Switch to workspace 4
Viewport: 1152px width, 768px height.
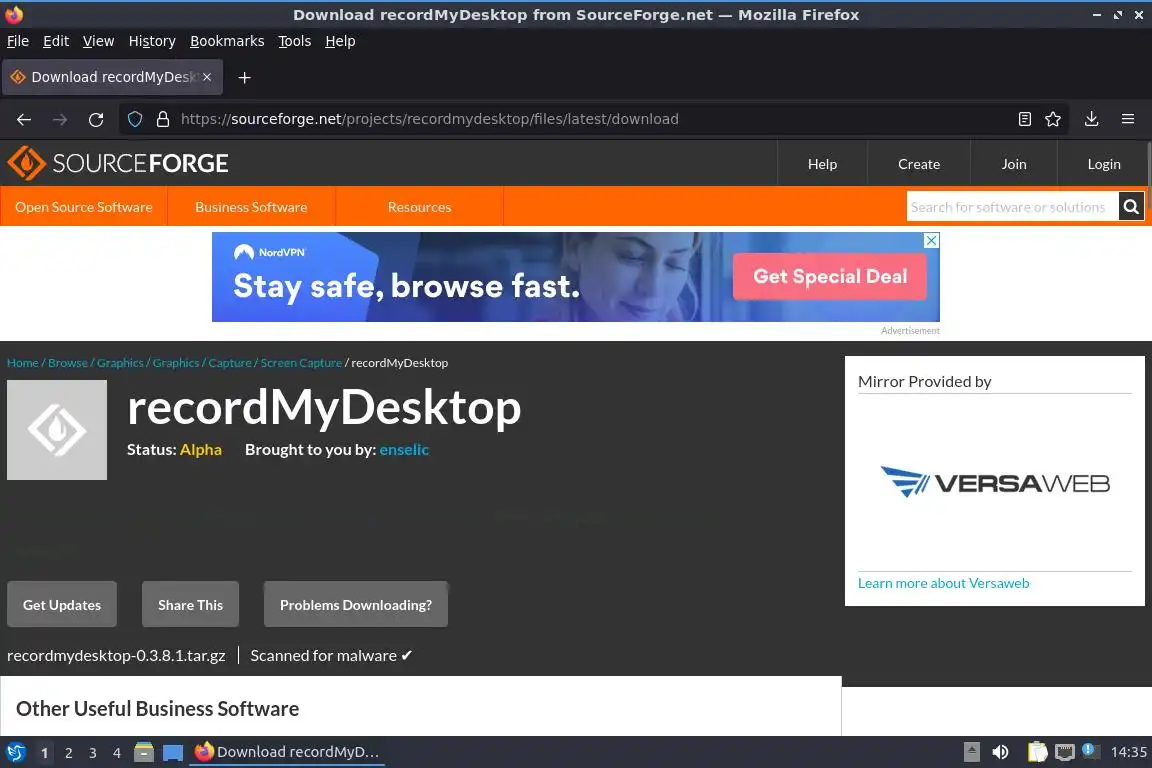point(117,753)
